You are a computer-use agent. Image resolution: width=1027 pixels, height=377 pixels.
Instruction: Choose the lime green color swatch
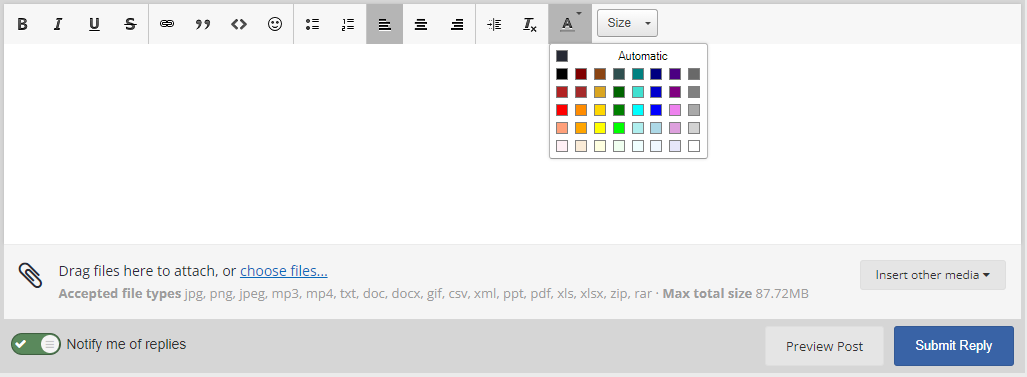619,128
